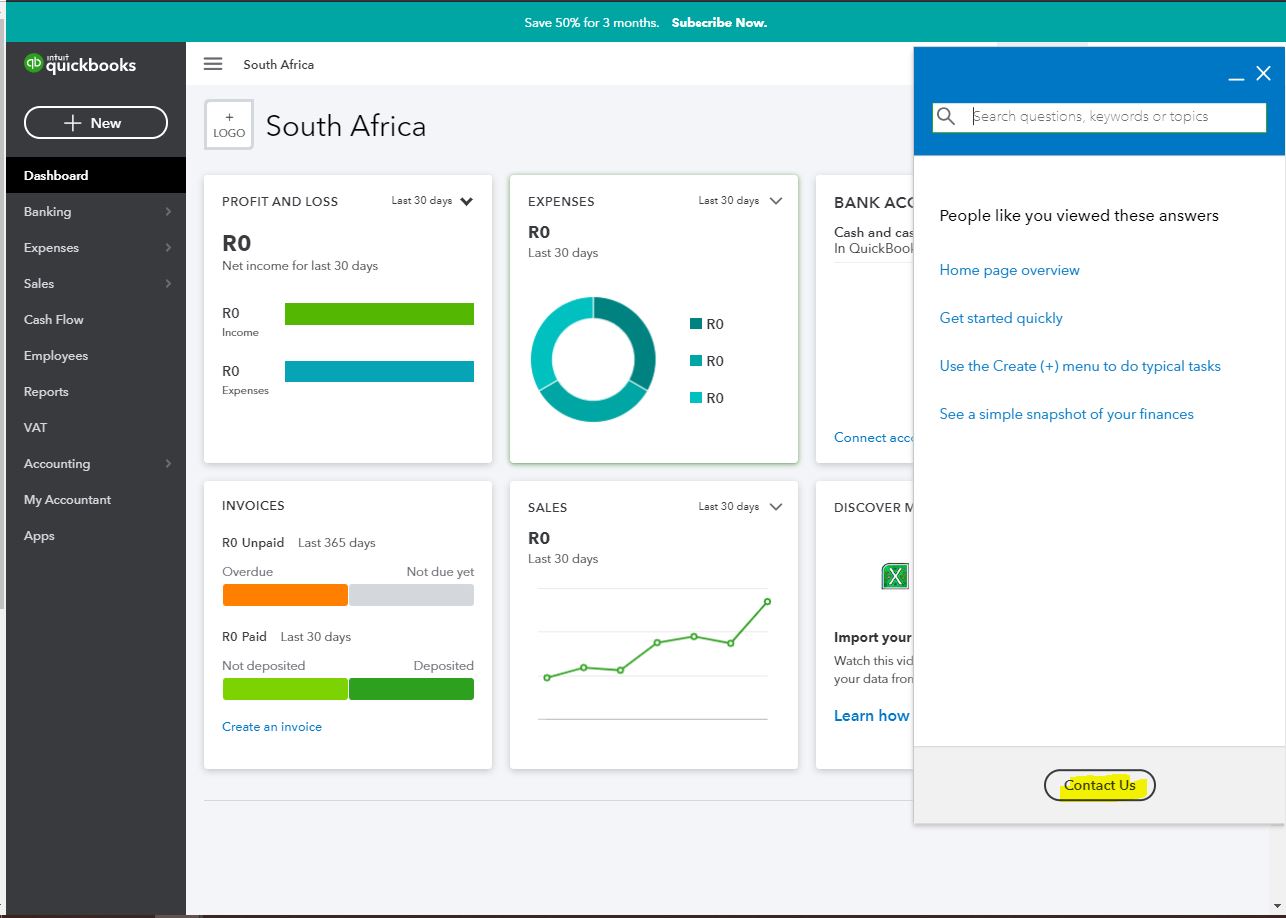This screenshot has height=918, width=1286.
Task: Click the first R0 legend entry in Expenses
Action: pyautogui.click(x=707, y=324)
